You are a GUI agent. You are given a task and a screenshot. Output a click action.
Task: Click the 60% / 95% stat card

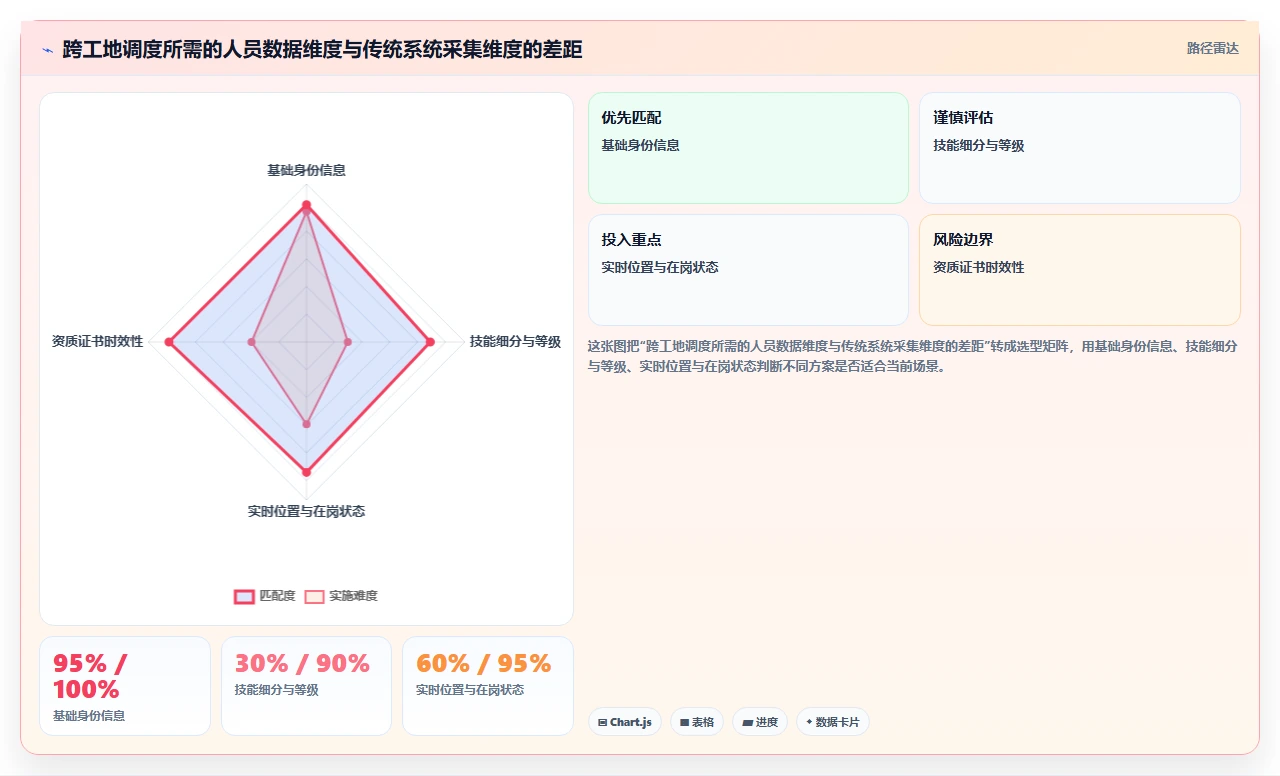pos(488,686)
